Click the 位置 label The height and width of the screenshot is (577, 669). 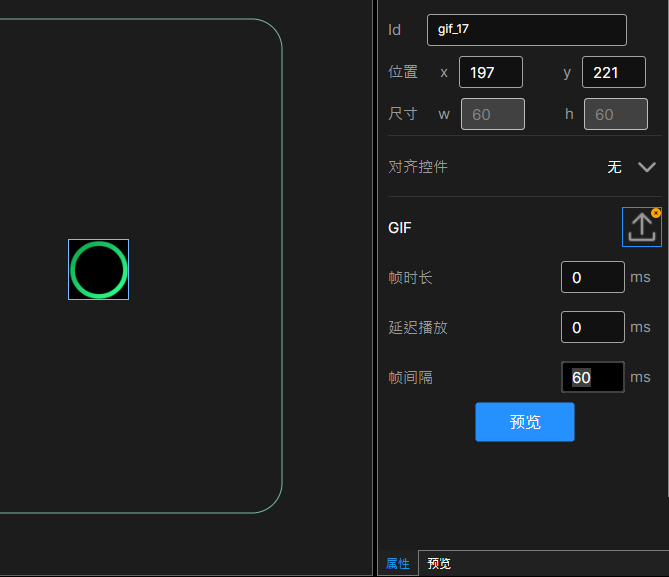click(403, 72)
